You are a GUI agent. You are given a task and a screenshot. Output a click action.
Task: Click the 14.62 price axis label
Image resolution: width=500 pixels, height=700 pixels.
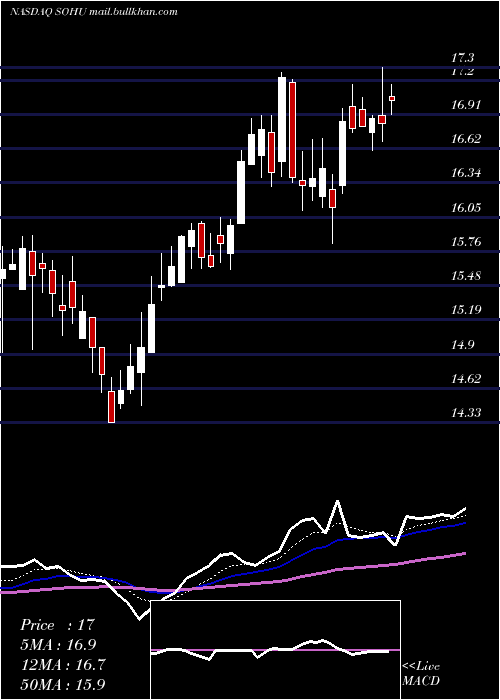coord(466,379)
